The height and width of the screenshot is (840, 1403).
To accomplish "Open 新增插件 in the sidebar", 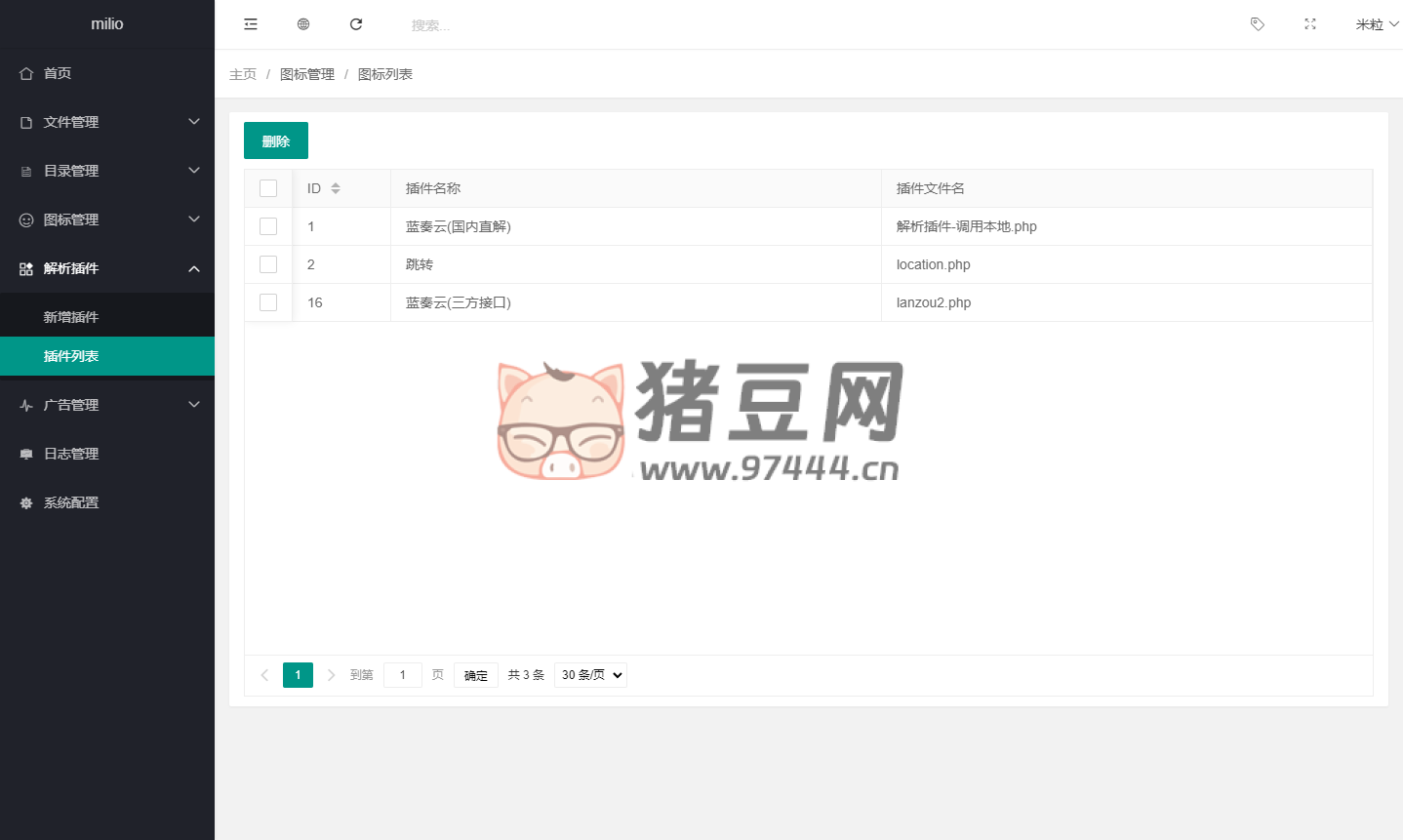I will pos(71,317).
